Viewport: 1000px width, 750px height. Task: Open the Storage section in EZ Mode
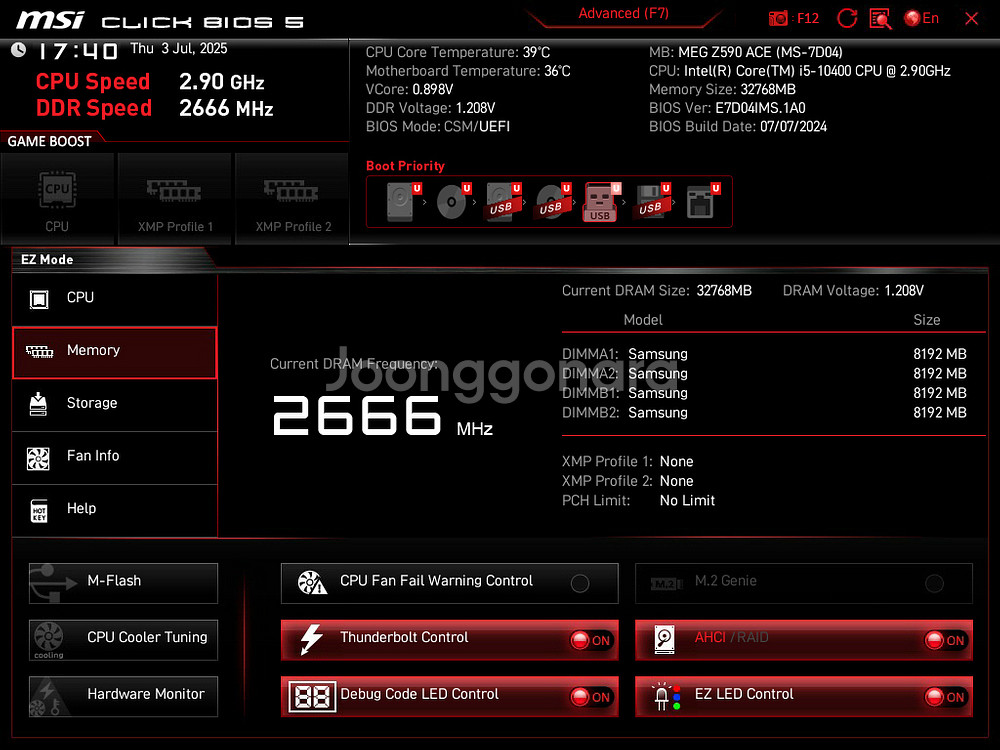coord(115,404)
